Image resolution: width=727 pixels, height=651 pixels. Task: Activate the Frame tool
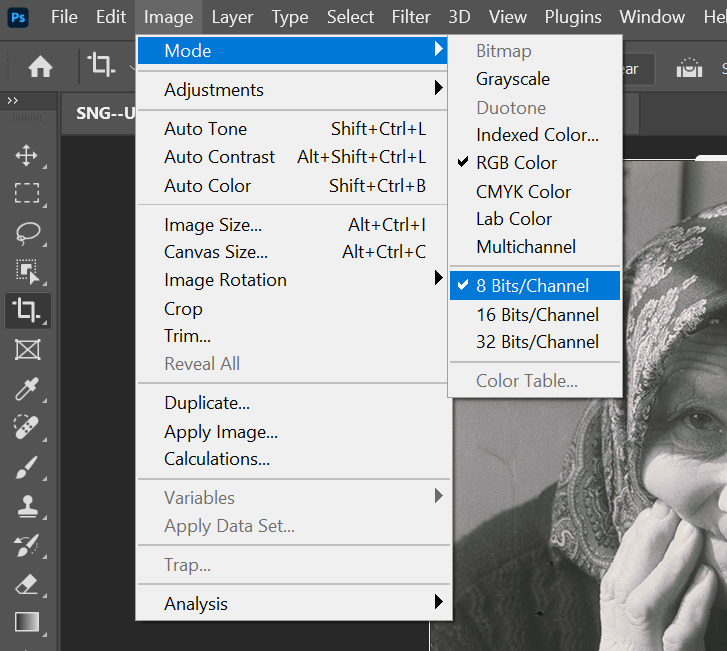click(27, 349)
